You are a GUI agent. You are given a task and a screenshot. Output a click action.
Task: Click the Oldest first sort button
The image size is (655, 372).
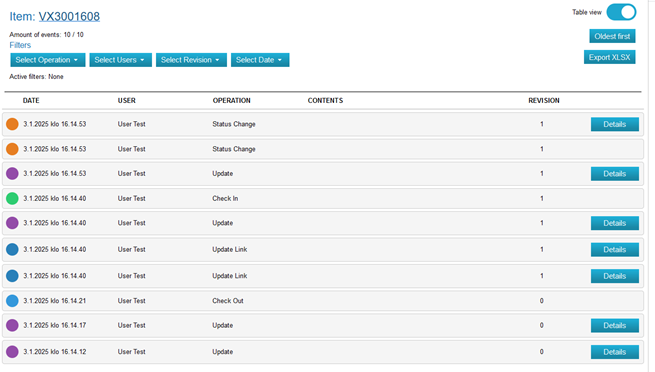pyautogui.click(x=612, y=36)
